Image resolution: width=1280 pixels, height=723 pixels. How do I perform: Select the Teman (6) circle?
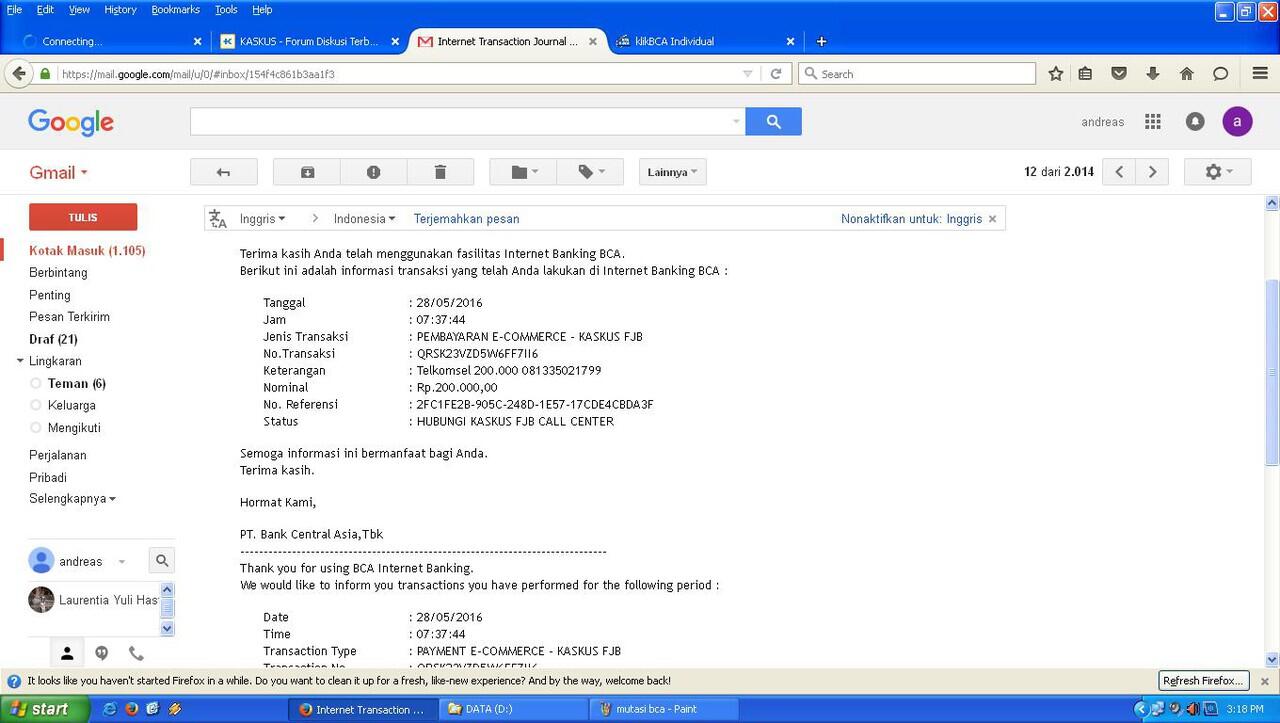click(76, 383)
